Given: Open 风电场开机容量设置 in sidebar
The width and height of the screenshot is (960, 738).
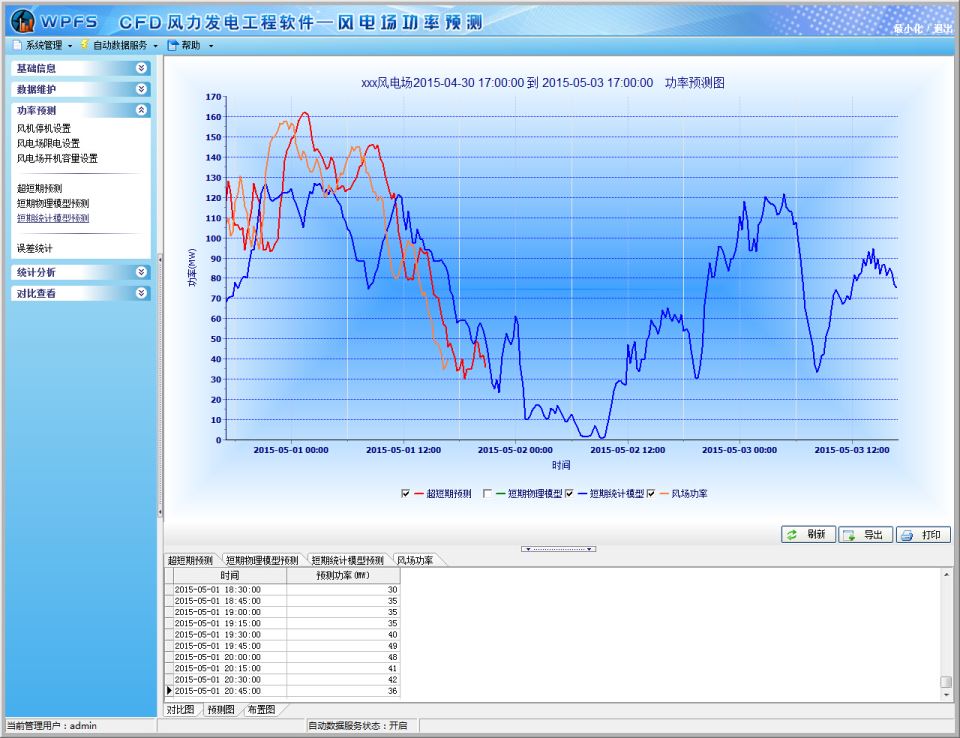Looking at the screenshot, I should pos(57,158).
